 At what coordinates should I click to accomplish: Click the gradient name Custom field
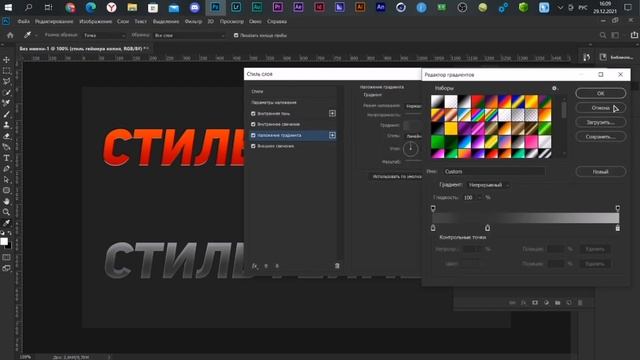[x=493, y=172]
